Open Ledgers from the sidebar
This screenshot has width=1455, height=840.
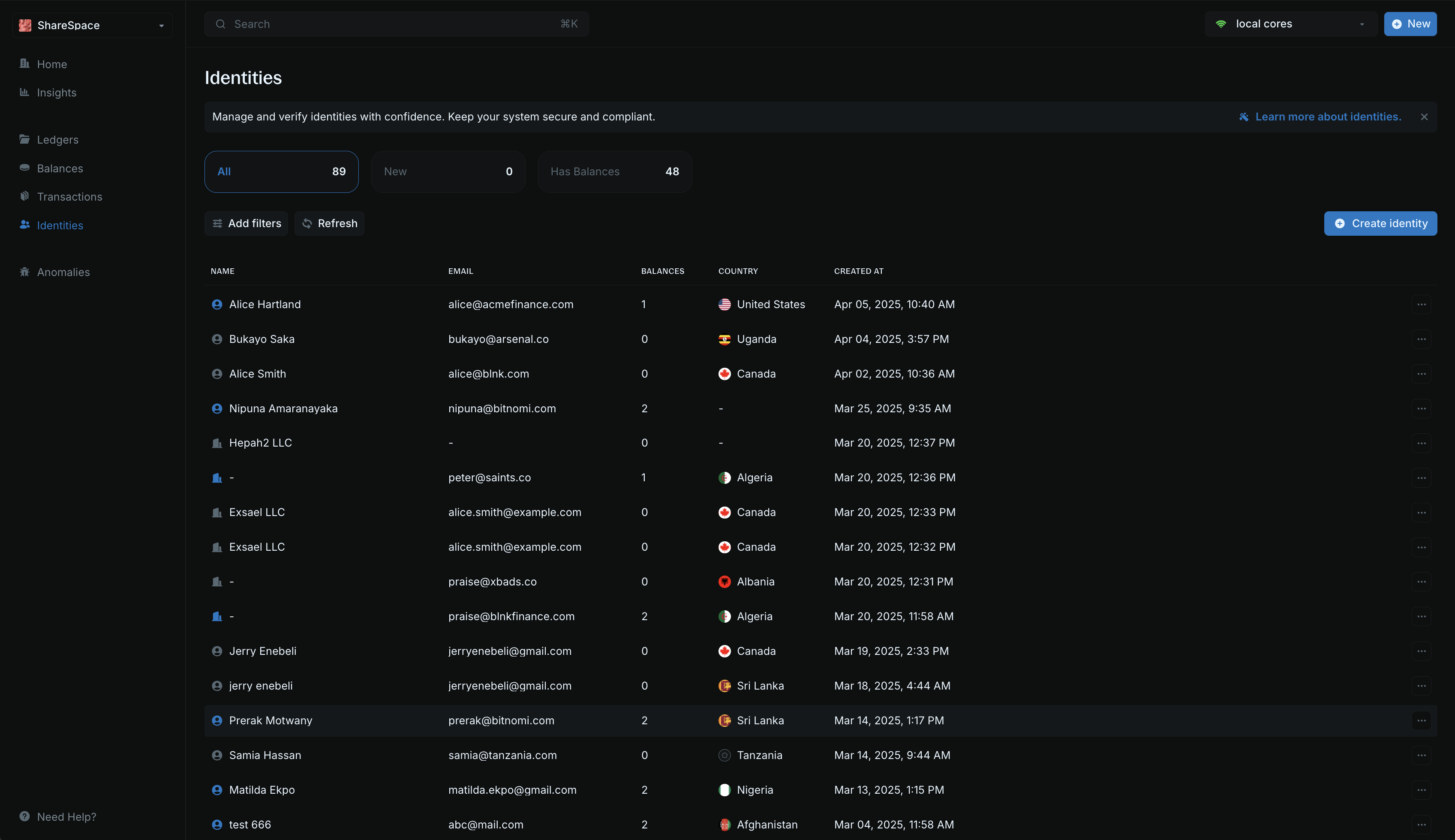pos(57,140)
